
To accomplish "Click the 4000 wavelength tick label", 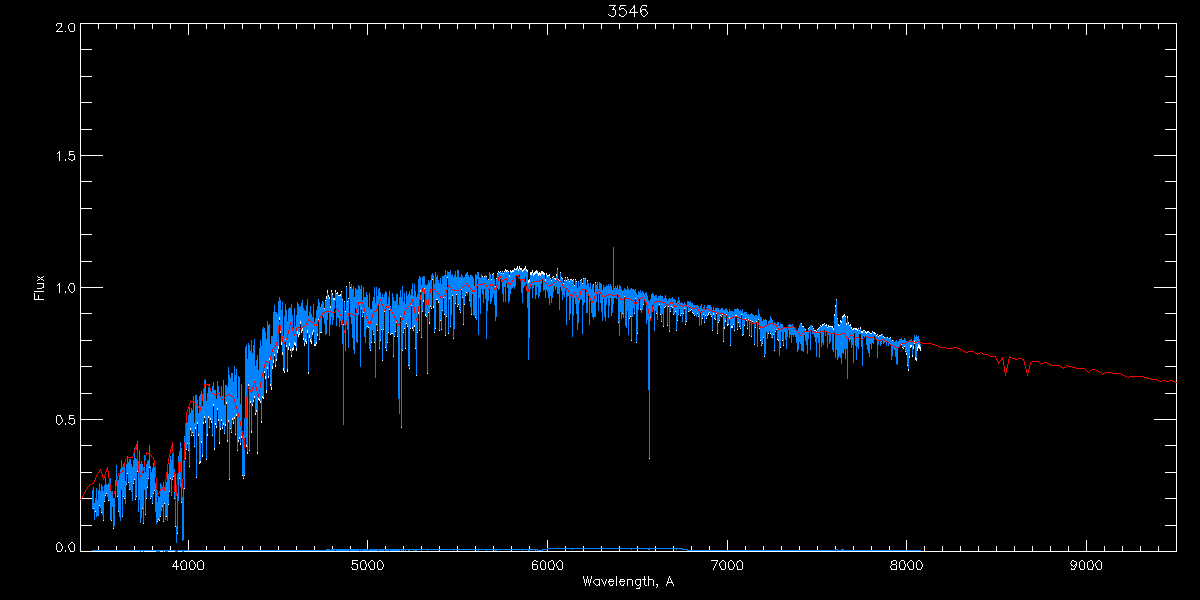I will pos(188,565).
